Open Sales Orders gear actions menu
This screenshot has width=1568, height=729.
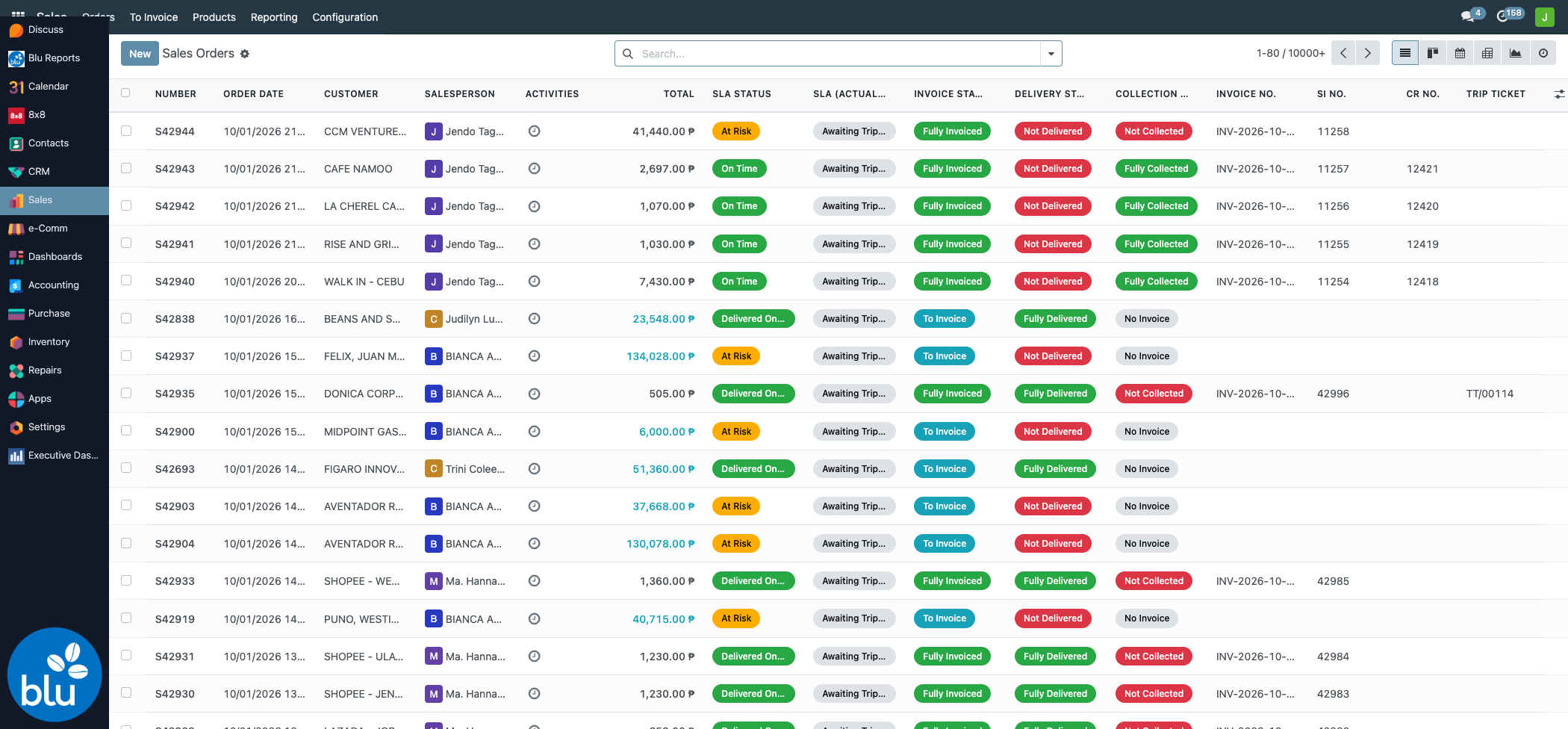(x=245, y=54)
